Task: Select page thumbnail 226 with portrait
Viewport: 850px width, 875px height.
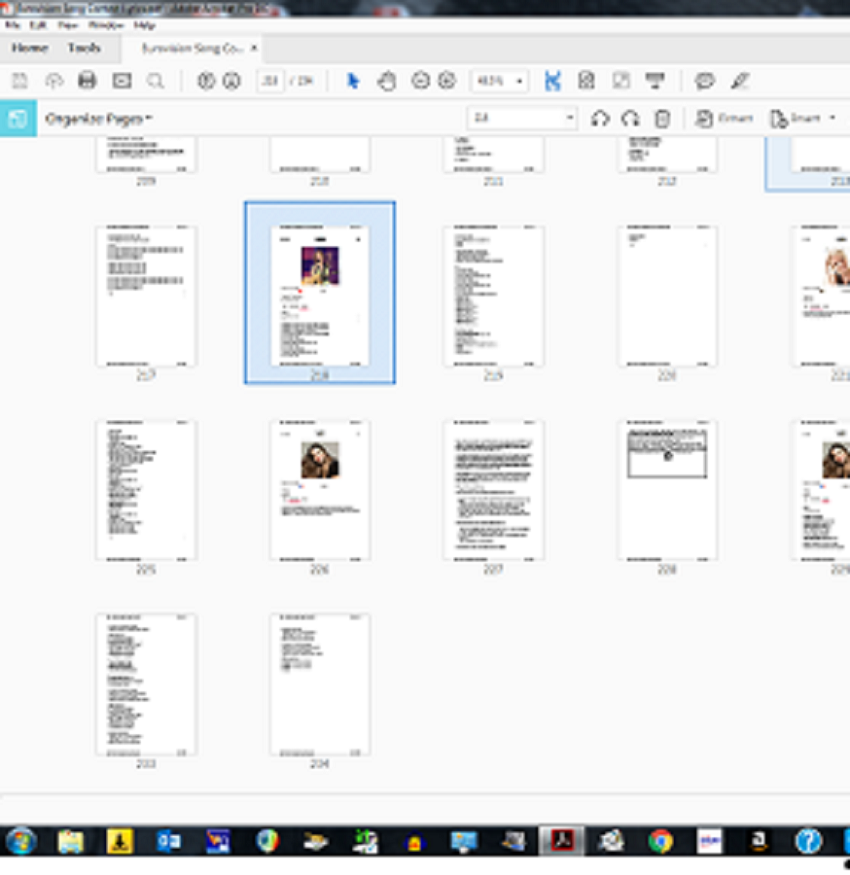Action: pyautogui.click(x=320, y=491)
